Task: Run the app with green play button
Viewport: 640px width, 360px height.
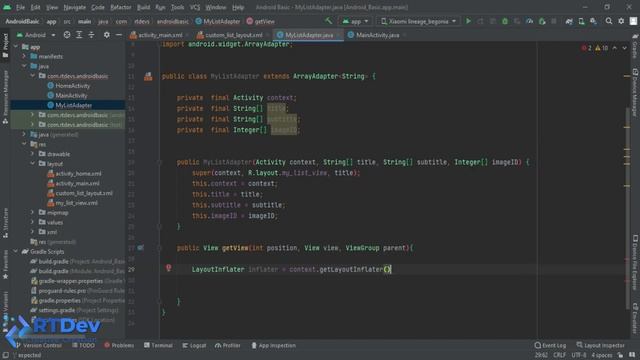Action: (468, 21)
